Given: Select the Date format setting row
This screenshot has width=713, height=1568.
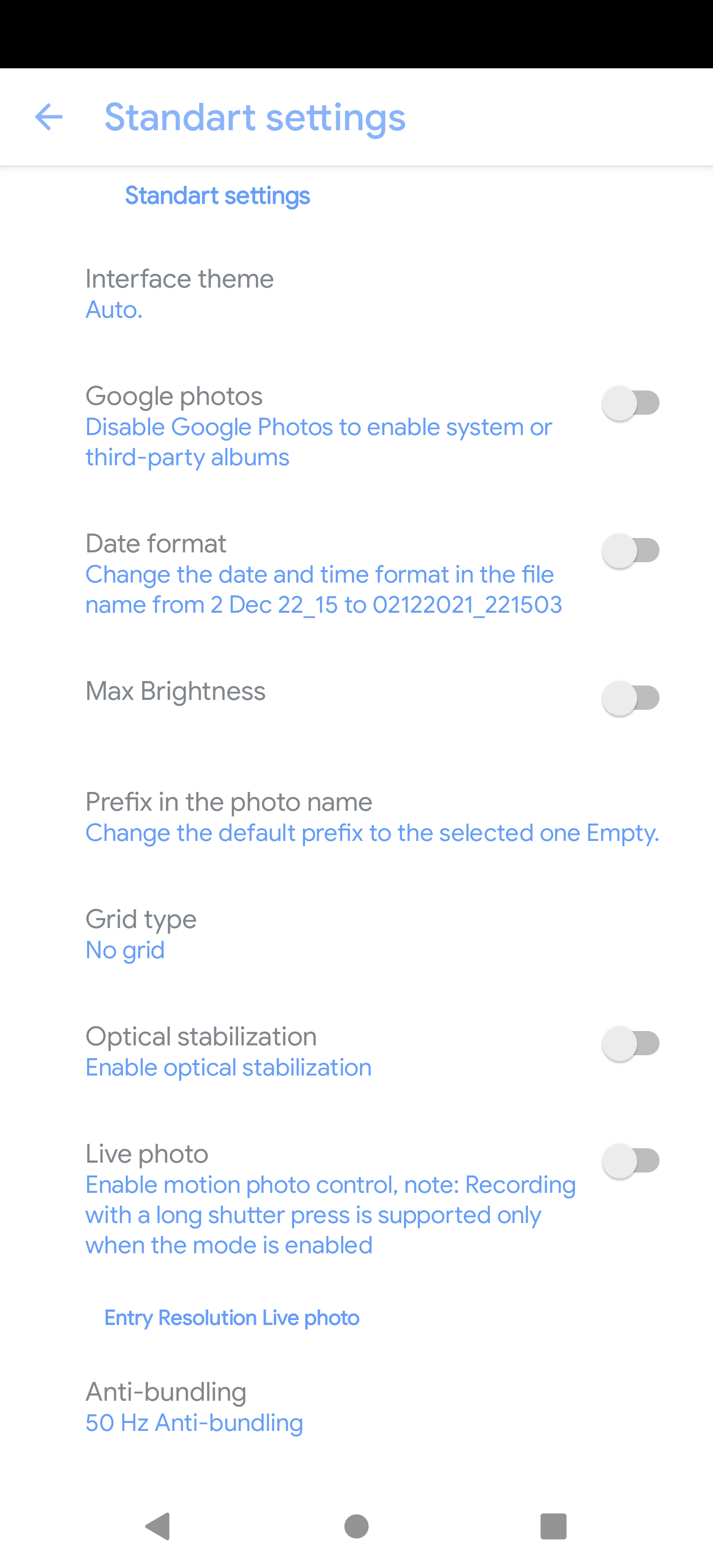Looking at the screenshot, I should [x=356, y=574].
